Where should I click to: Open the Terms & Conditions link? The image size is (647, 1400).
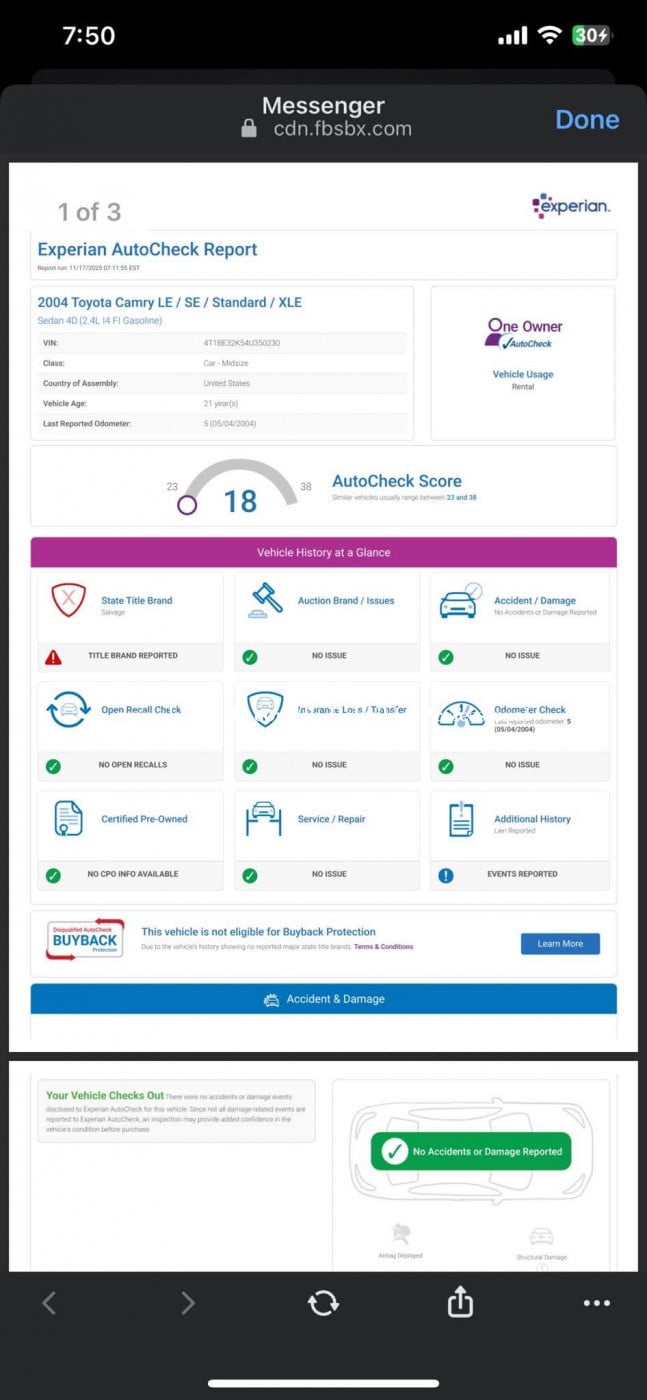pos(383,946)
